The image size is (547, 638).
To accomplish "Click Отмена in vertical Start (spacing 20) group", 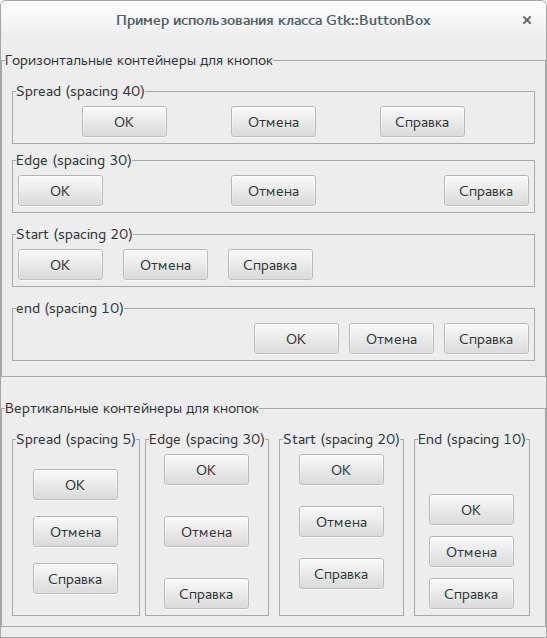I will (341, 522).
